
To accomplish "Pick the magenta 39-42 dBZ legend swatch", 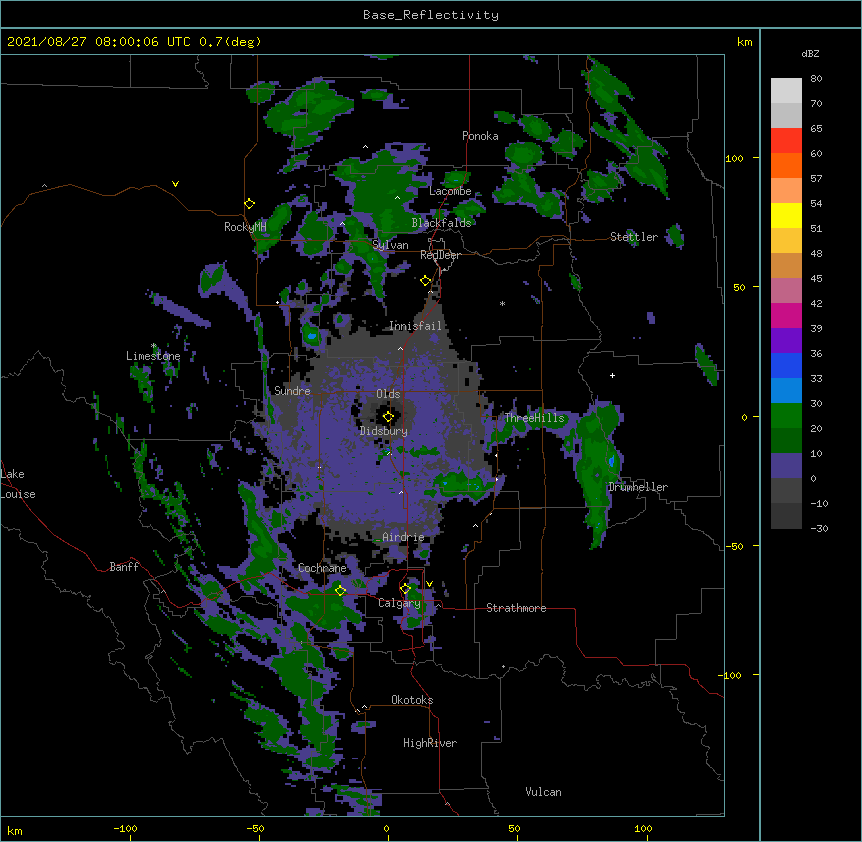I will [x=786, y=316].
